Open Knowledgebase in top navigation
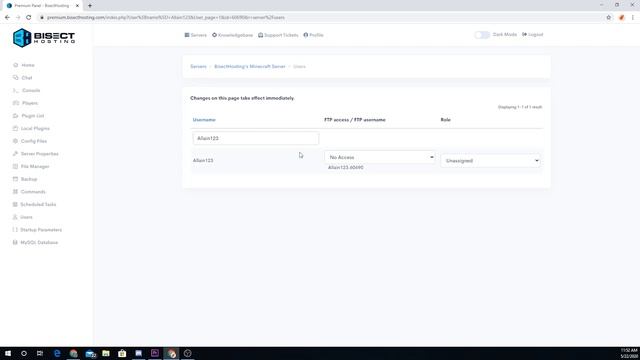 [232, 35]
